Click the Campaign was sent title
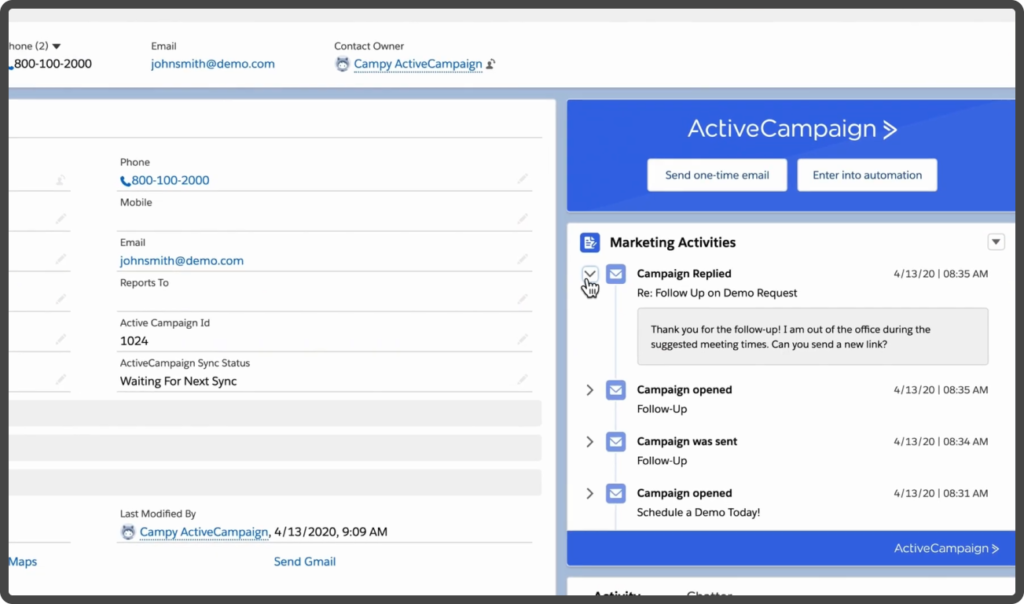Screen dimensions: 1024x604 click(687, 441)
